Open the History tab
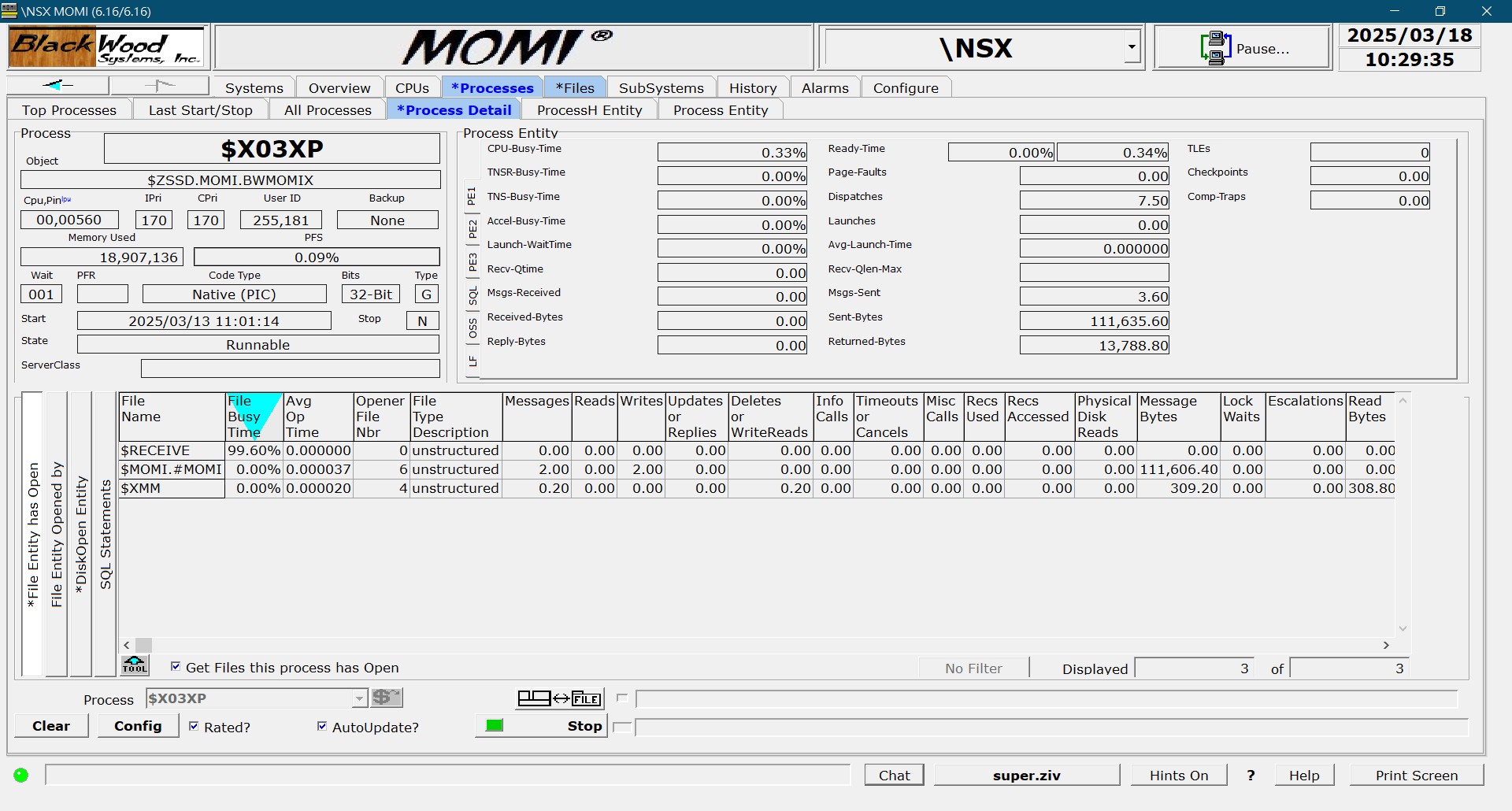Viewport: 1512px width, 811px height. (x=753, y=87)
